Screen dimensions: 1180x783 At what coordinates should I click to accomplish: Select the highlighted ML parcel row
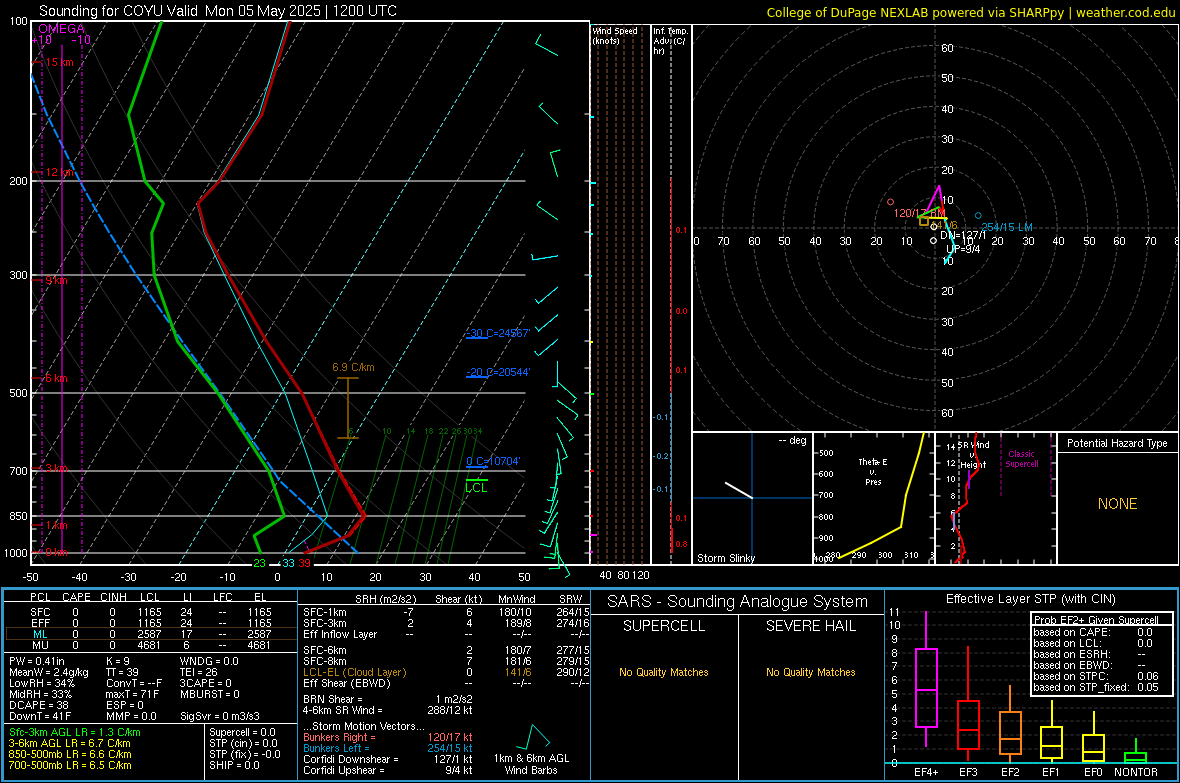click(x=151, y=634)
